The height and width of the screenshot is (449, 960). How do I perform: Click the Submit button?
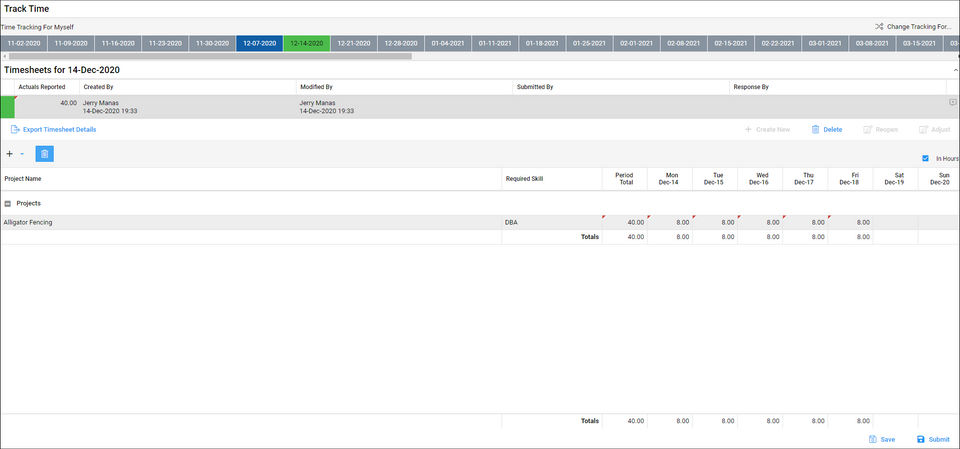pos(933,439)
